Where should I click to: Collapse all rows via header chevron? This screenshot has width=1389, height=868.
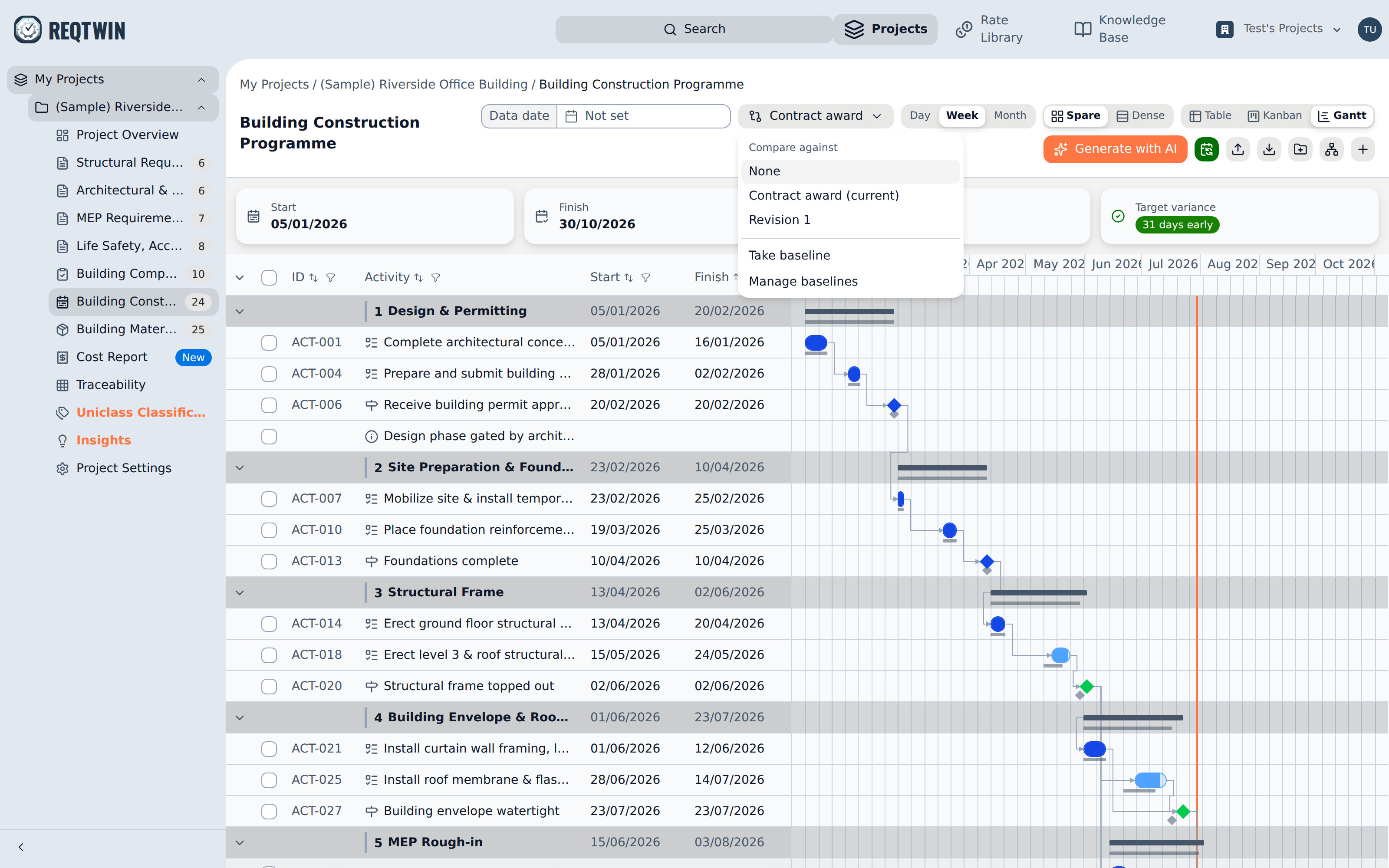click(x=240, y=278)
